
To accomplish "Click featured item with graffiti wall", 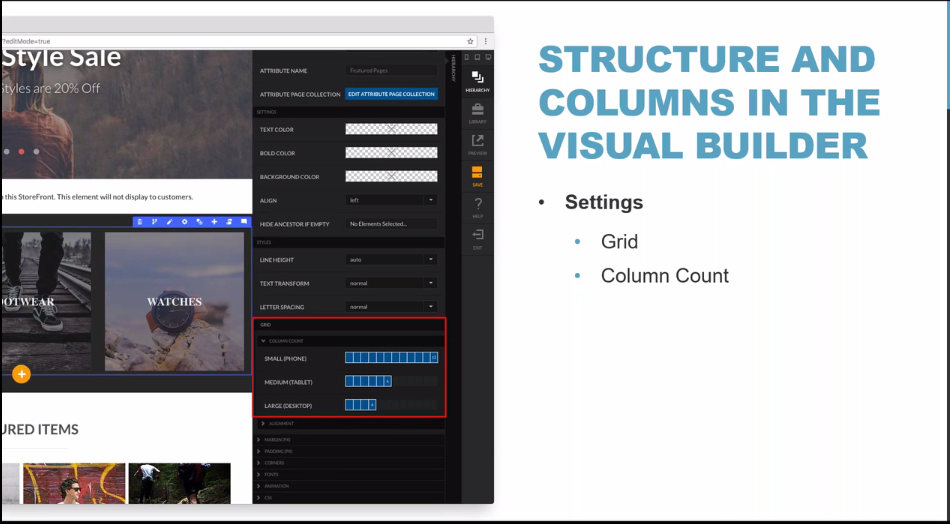I will pos(75,483).
